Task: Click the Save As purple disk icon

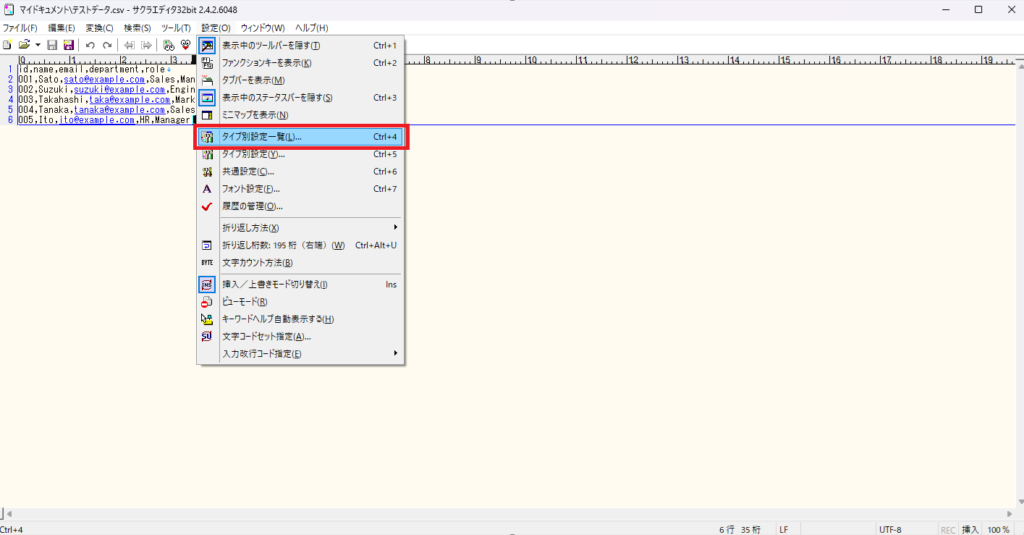Action: [x=68, y=45]
